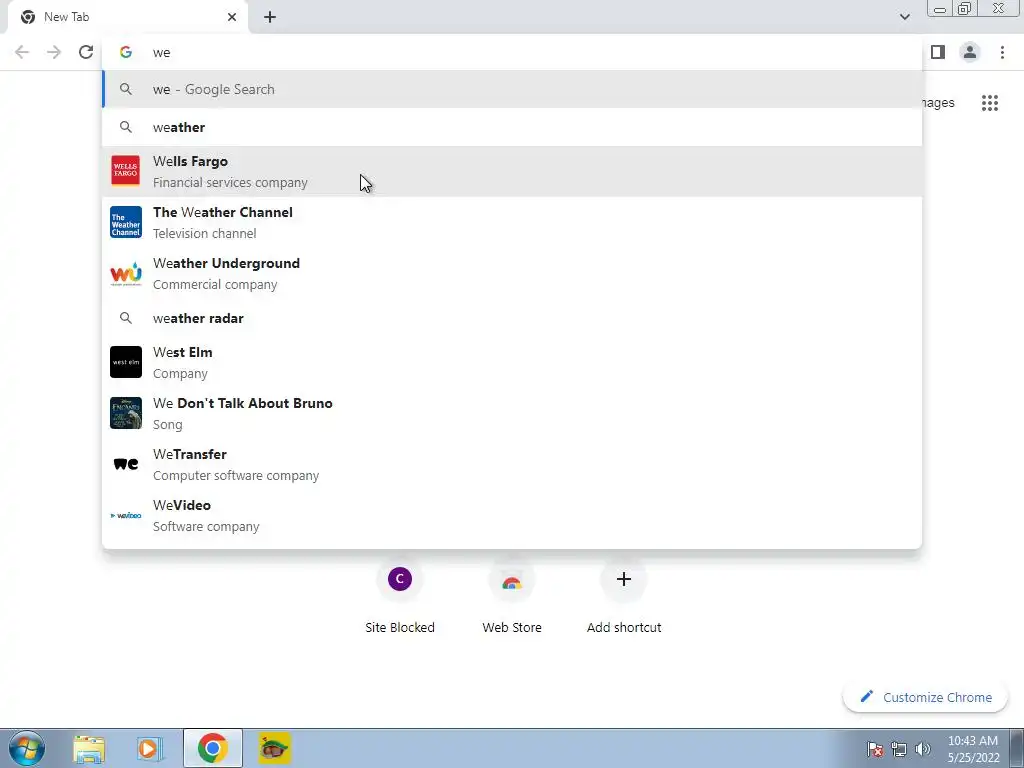
Task: Click the browser Back arrow
Action: [22, 52]
